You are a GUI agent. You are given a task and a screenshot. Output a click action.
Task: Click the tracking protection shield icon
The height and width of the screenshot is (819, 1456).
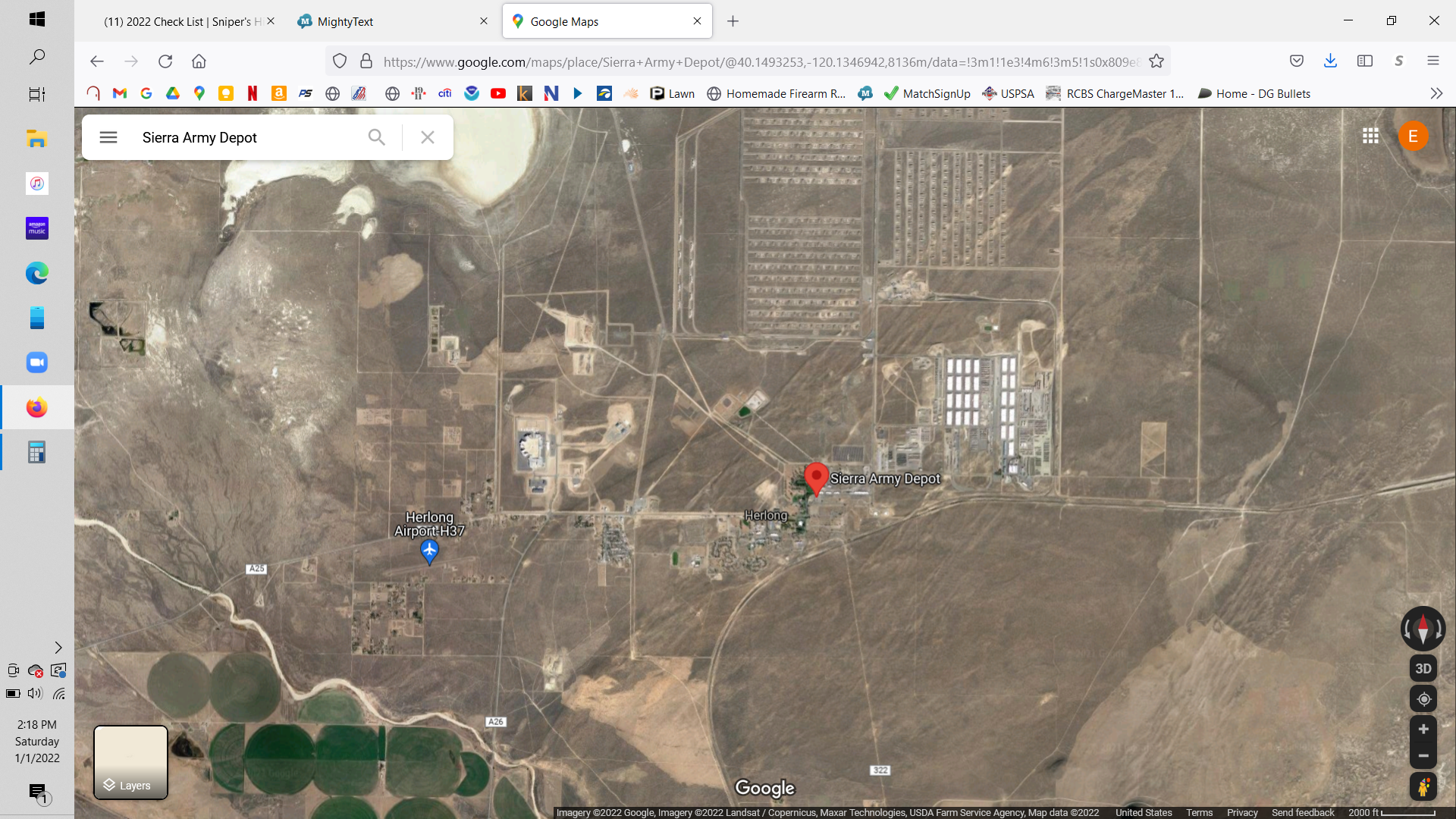click(x=340, y=61)
